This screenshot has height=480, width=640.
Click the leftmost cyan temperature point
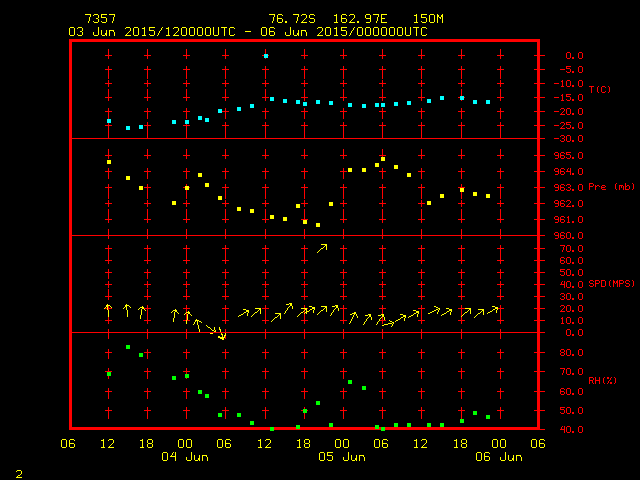[109, 121]
